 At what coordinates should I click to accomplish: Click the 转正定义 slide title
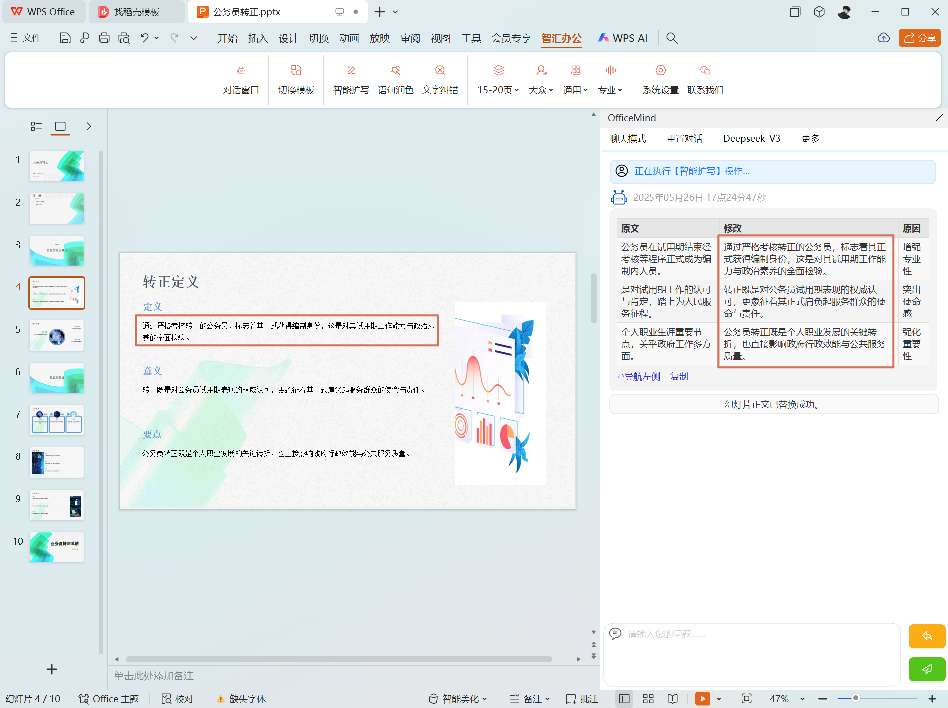click(x=170, y=282)
